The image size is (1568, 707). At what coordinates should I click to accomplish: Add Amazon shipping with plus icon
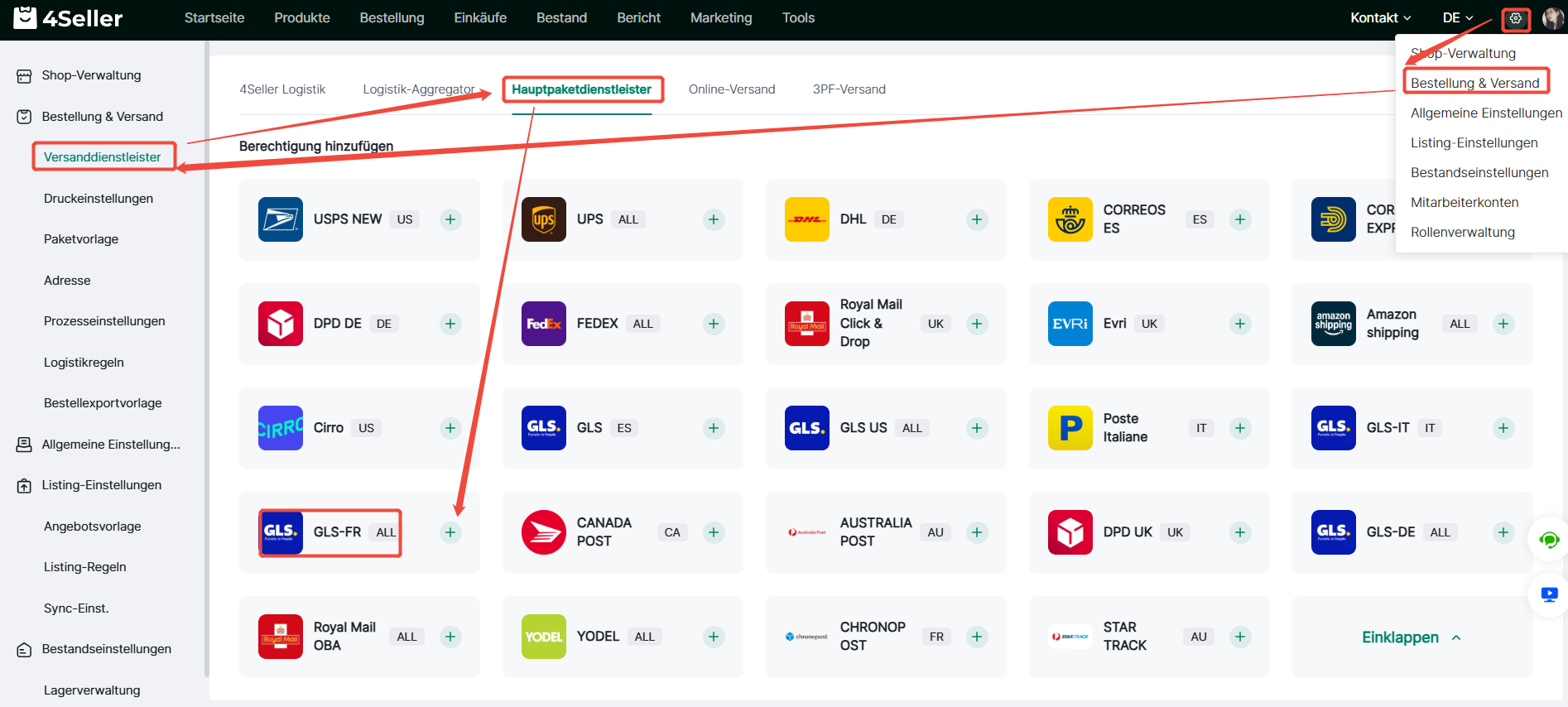(x=1503, y=324)
